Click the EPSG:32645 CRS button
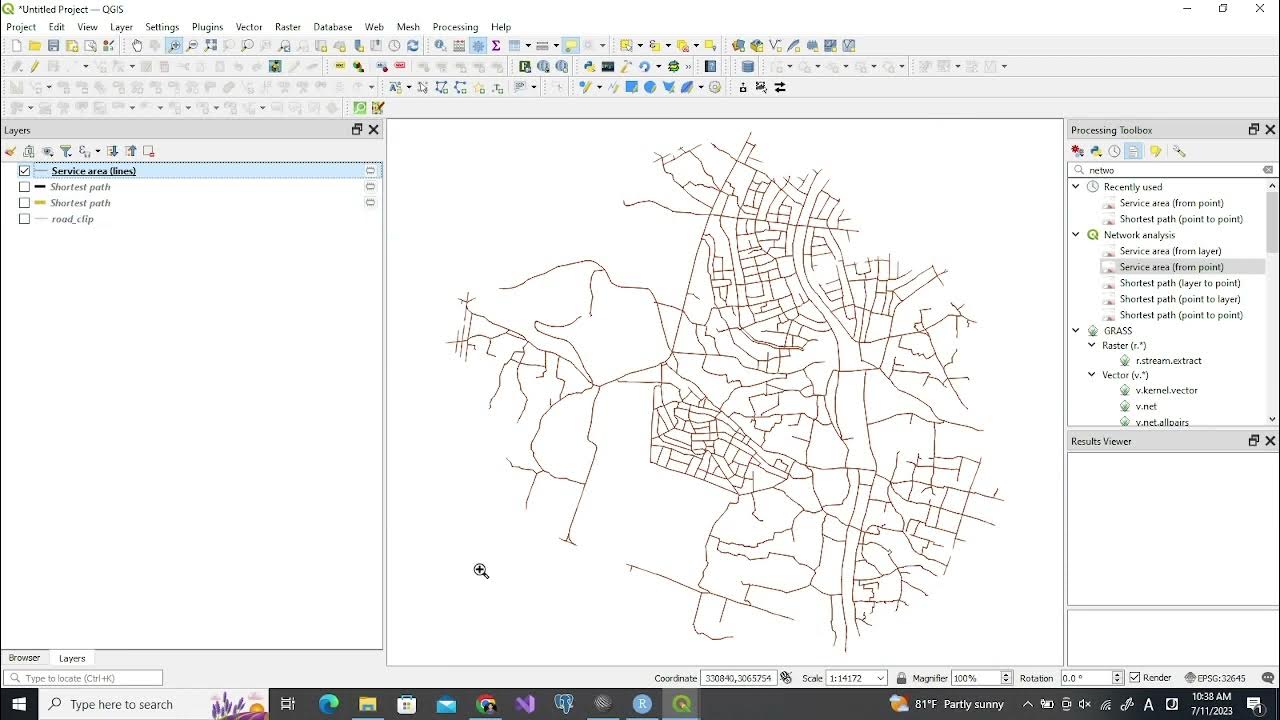 click(x=1214, y=678)
